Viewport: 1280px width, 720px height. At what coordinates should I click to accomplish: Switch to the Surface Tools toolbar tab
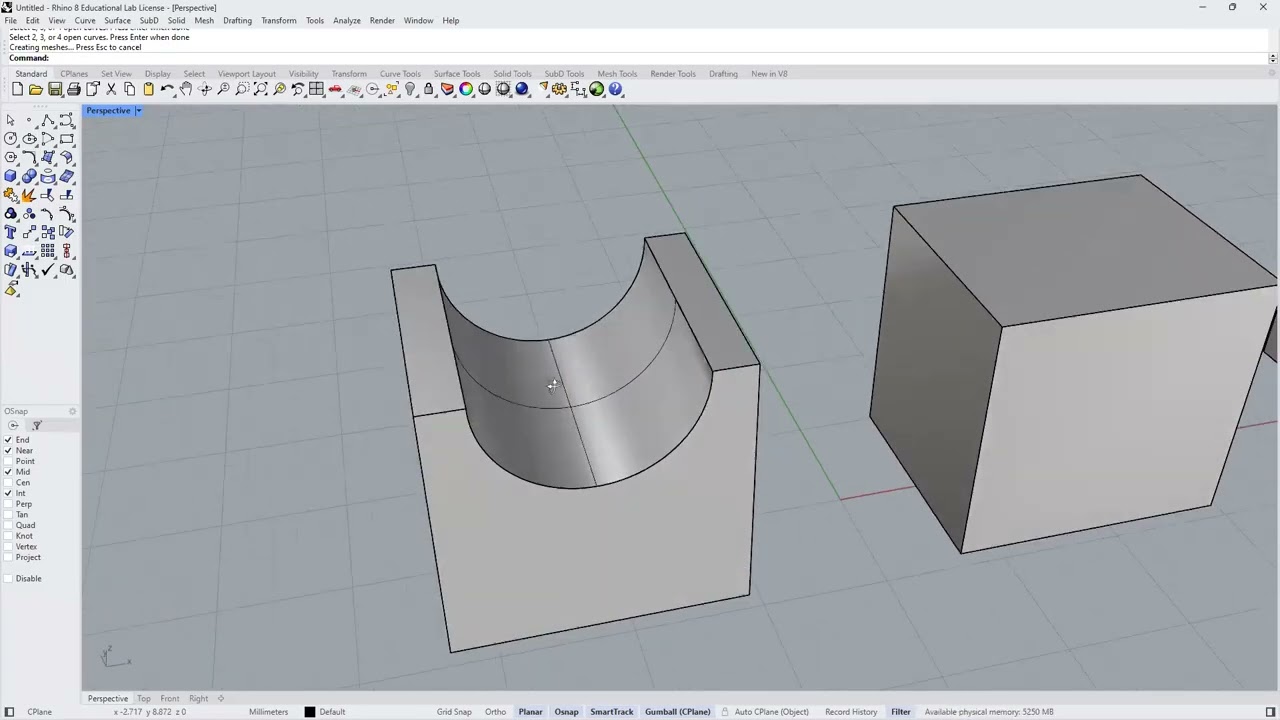[x=457, y=73]
